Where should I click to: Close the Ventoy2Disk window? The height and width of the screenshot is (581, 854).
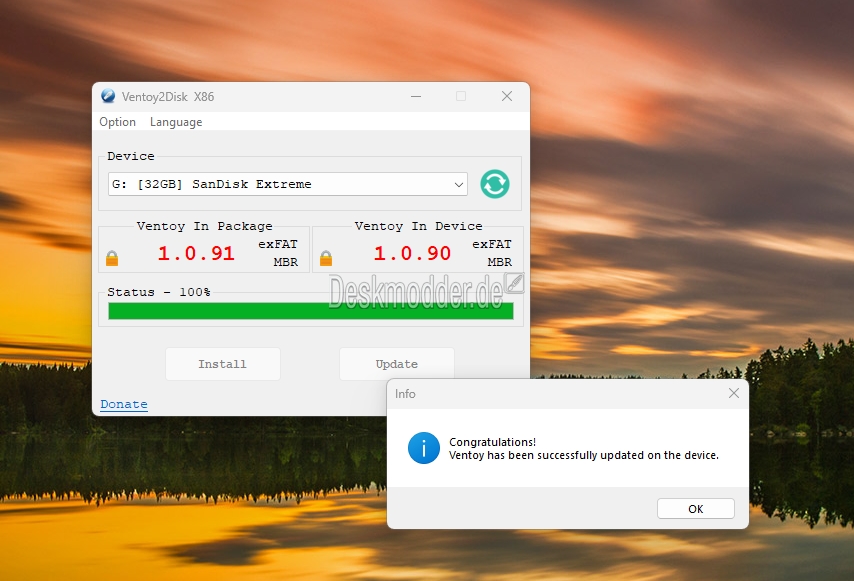point(507,96)
